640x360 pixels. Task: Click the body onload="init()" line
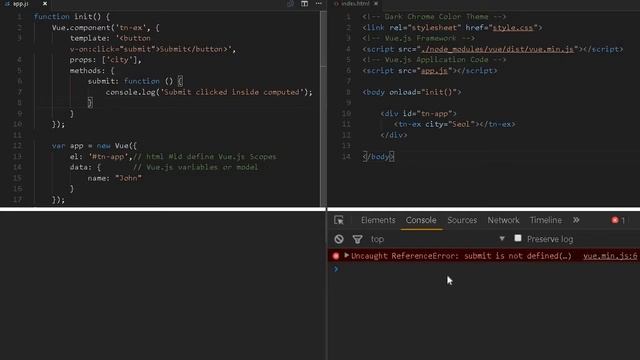pyautogui.click(x=411, y=92)
